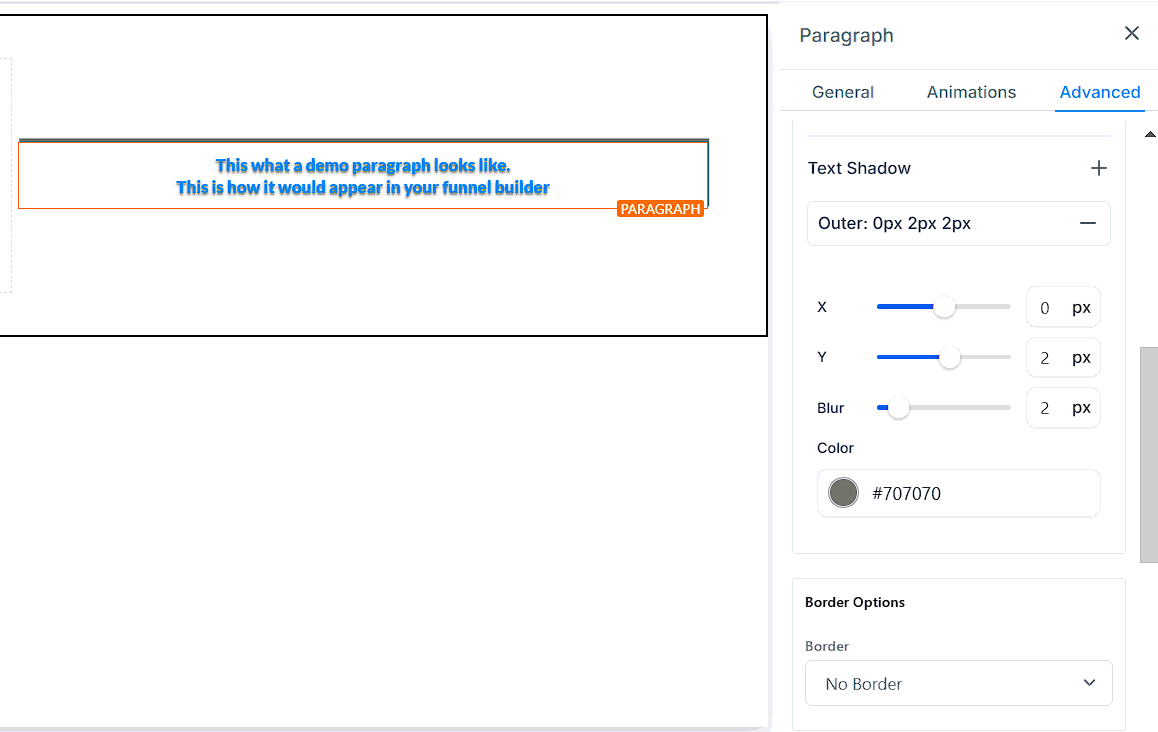This screenshot has width=1158, height=732.
Task: Click the X offset slider handle
Action: tap(944, 307)
